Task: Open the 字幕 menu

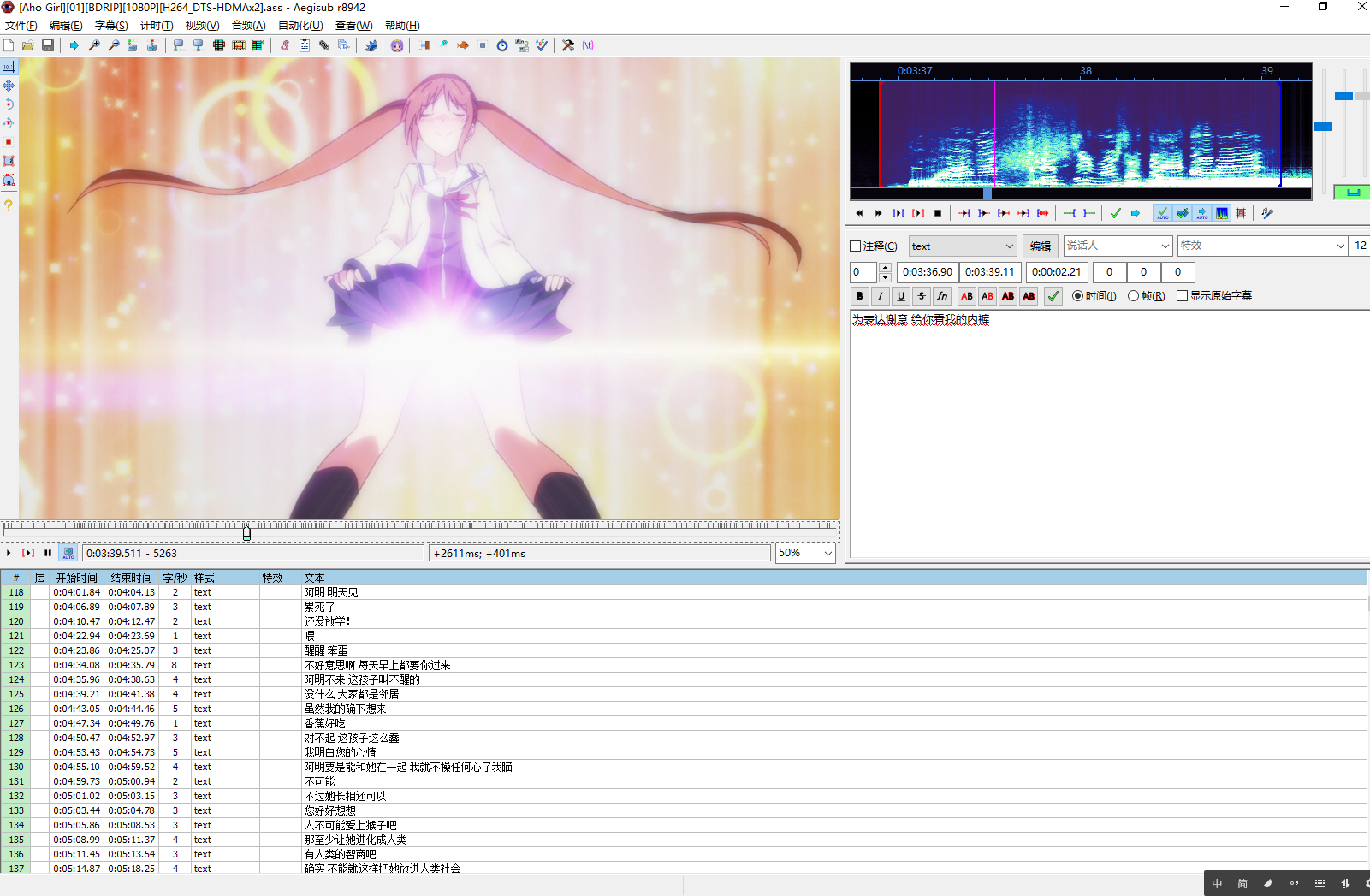Action: [111, 26]
